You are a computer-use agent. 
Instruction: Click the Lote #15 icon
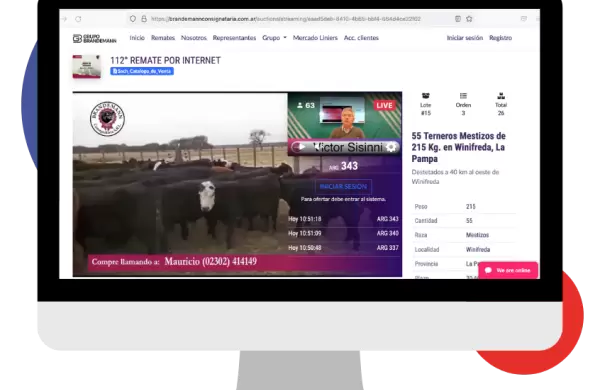426,96
